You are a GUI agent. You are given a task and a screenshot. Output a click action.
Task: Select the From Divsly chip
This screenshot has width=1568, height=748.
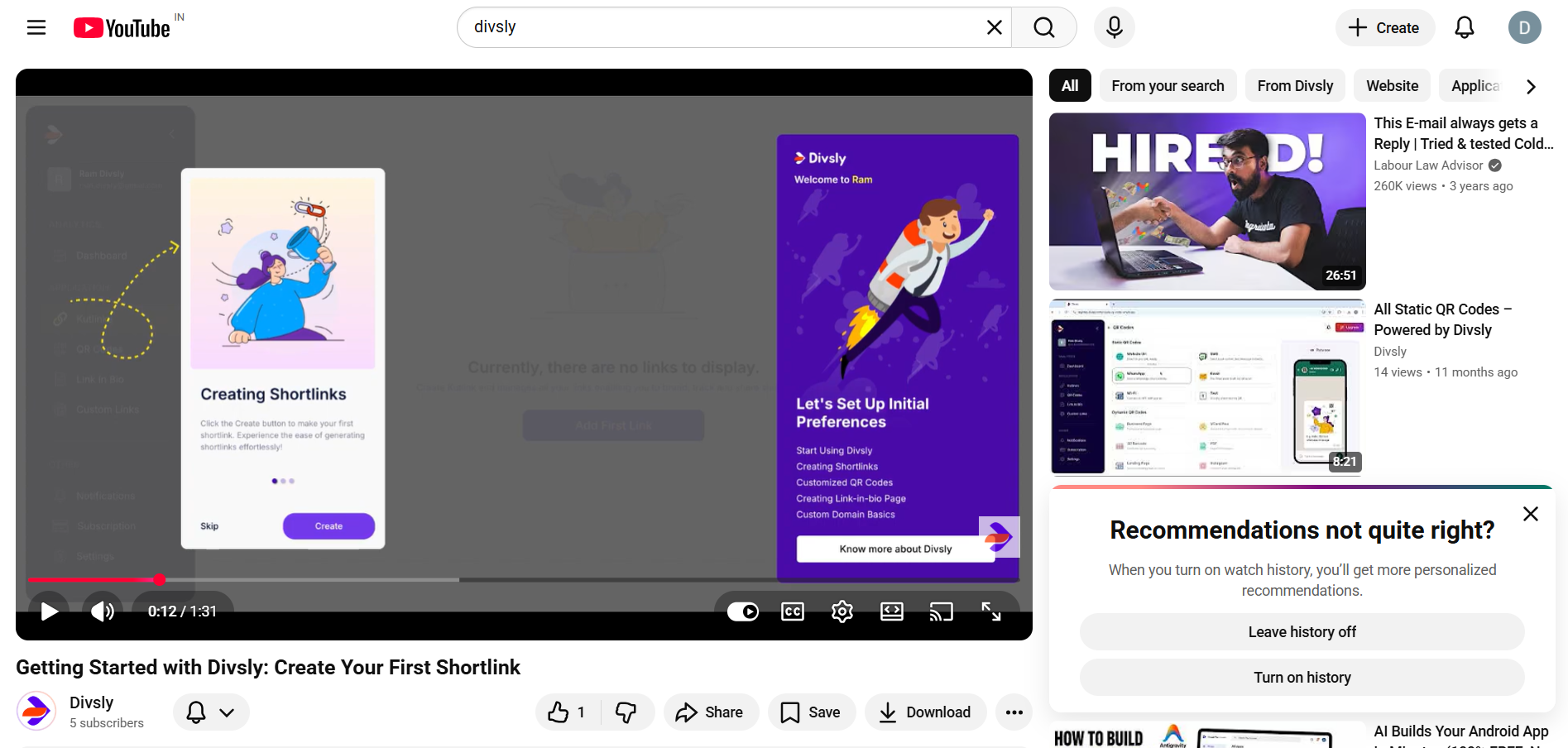(1295, 86)
